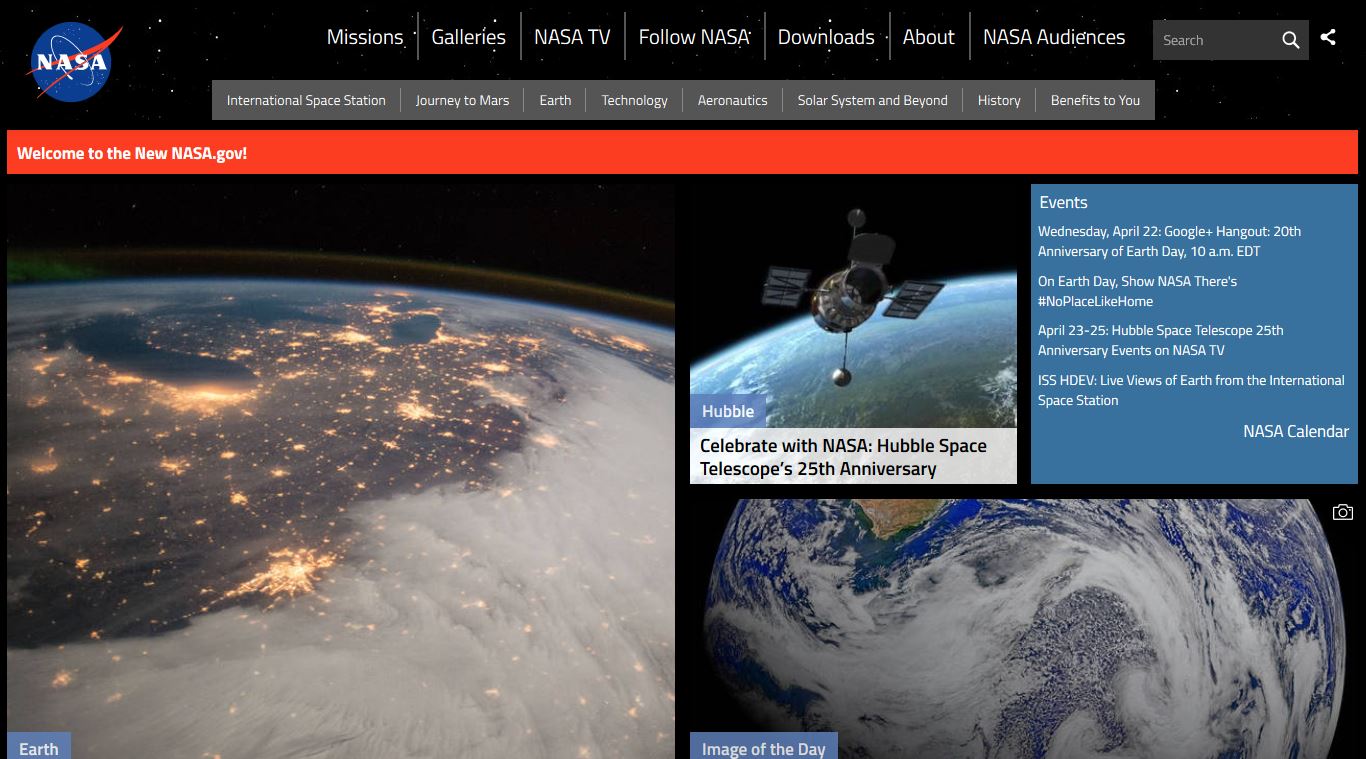Open the Earth city lights photo
The width and height of the screenshot is (1366, 759).
point(341,470)
